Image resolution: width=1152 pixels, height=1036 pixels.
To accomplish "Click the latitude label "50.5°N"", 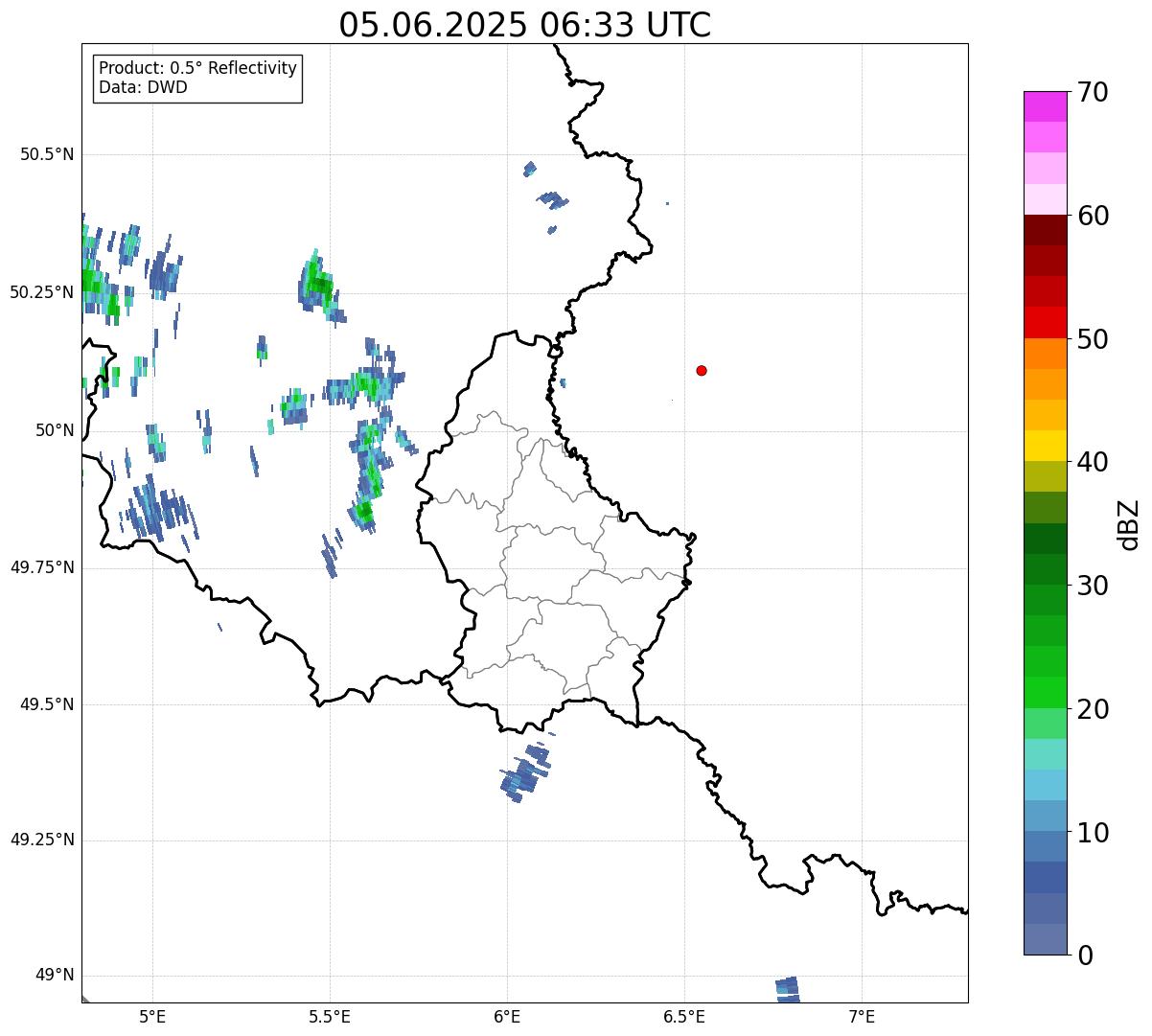I will click(47, 154).
